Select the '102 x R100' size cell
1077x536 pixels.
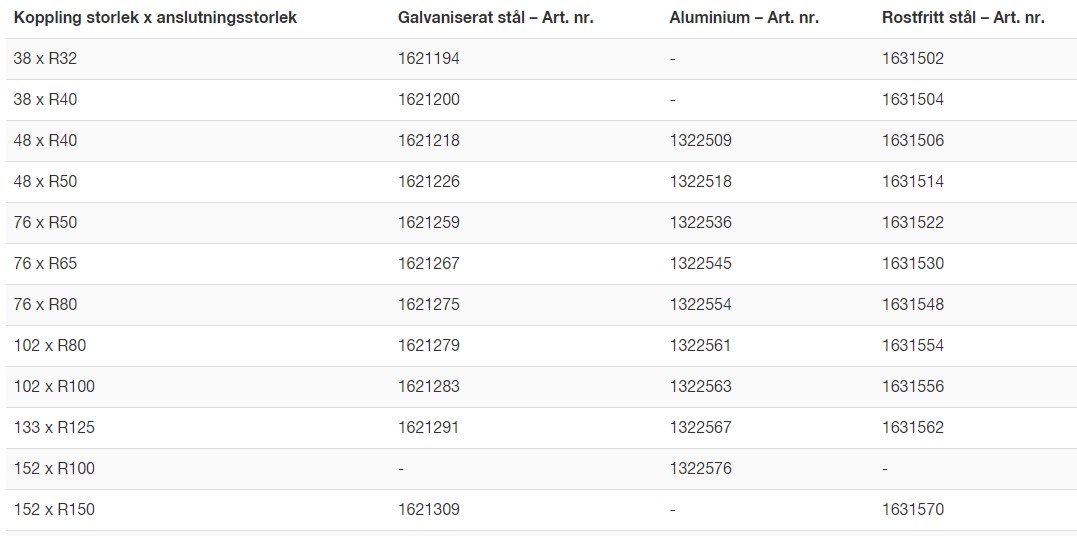click(54, 387)
